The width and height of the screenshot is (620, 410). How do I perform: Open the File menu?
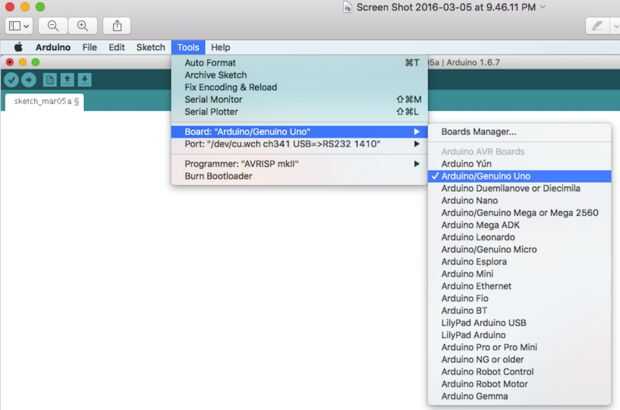(x=89, y=47)
